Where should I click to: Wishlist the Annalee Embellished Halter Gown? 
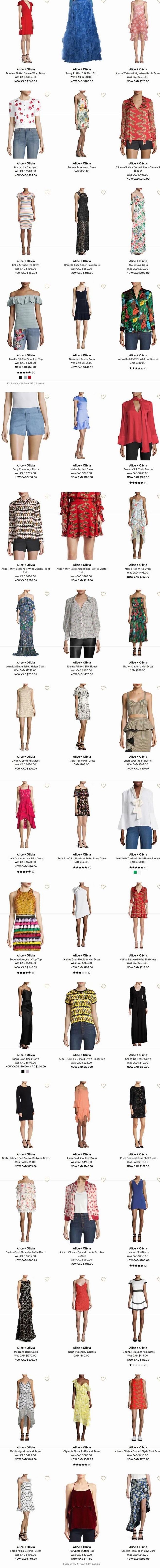click(47, 594)
